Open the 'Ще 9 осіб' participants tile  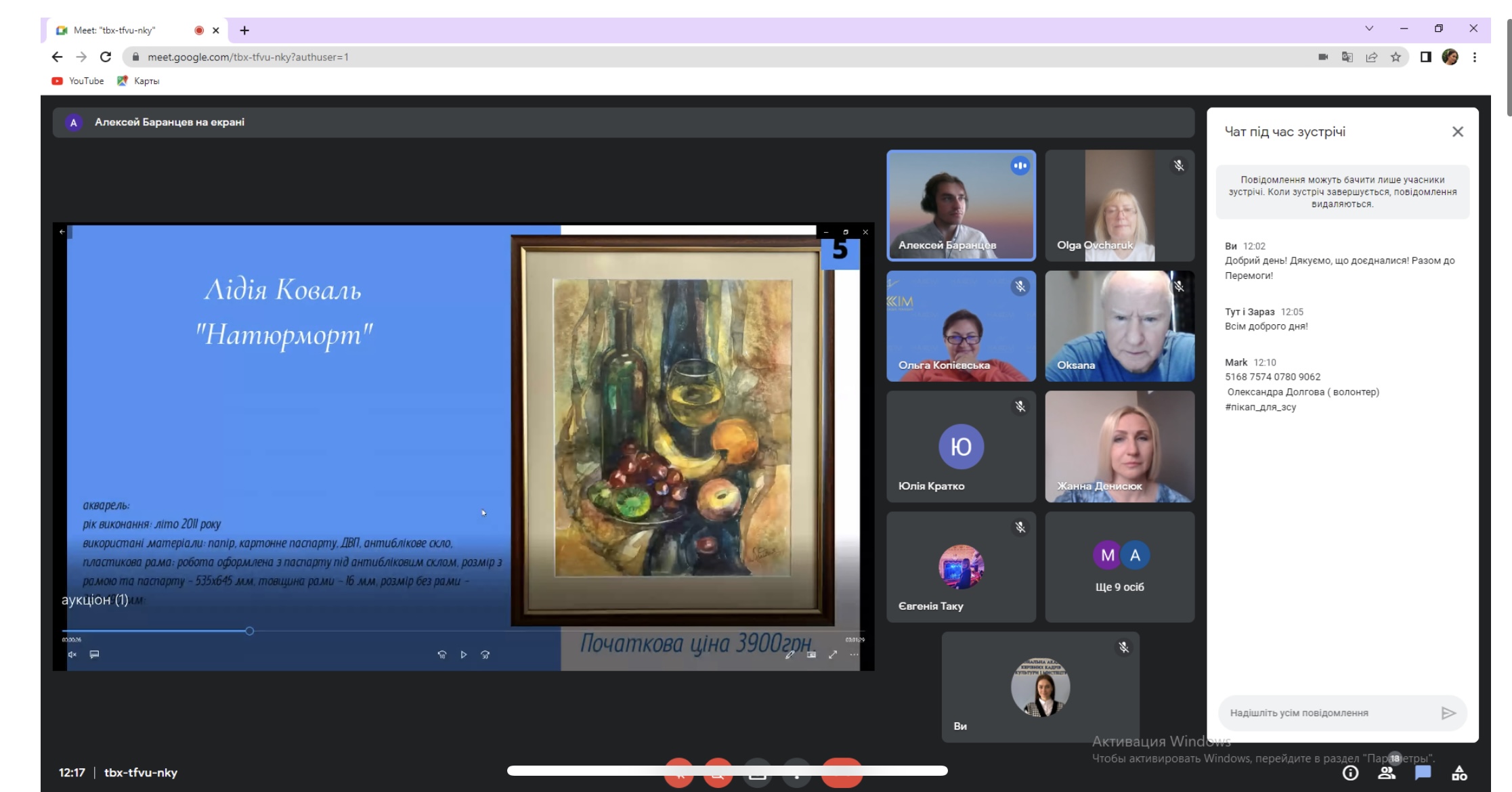1119,567
